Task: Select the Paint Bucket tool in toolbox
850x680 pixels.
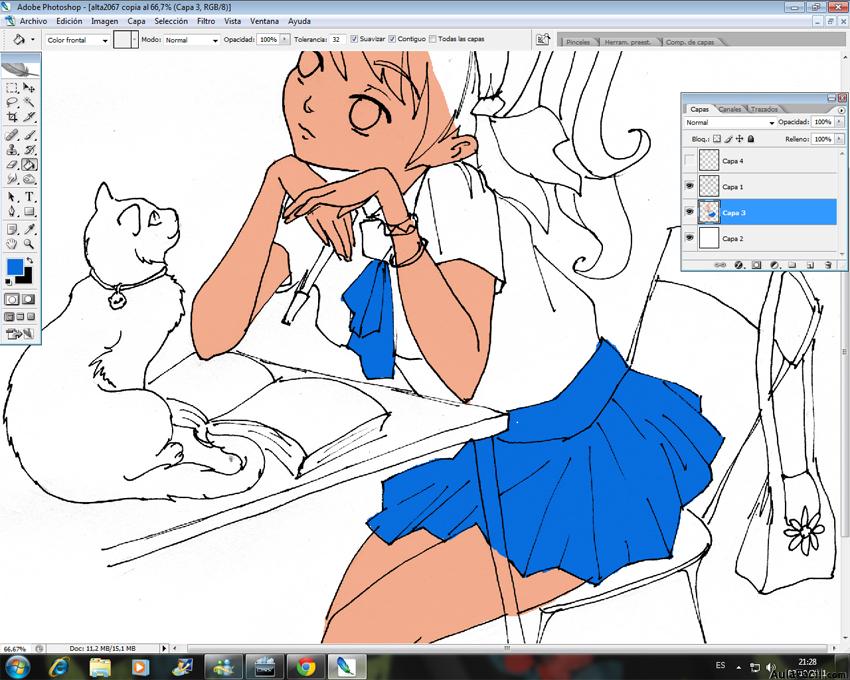Action: 29,164
